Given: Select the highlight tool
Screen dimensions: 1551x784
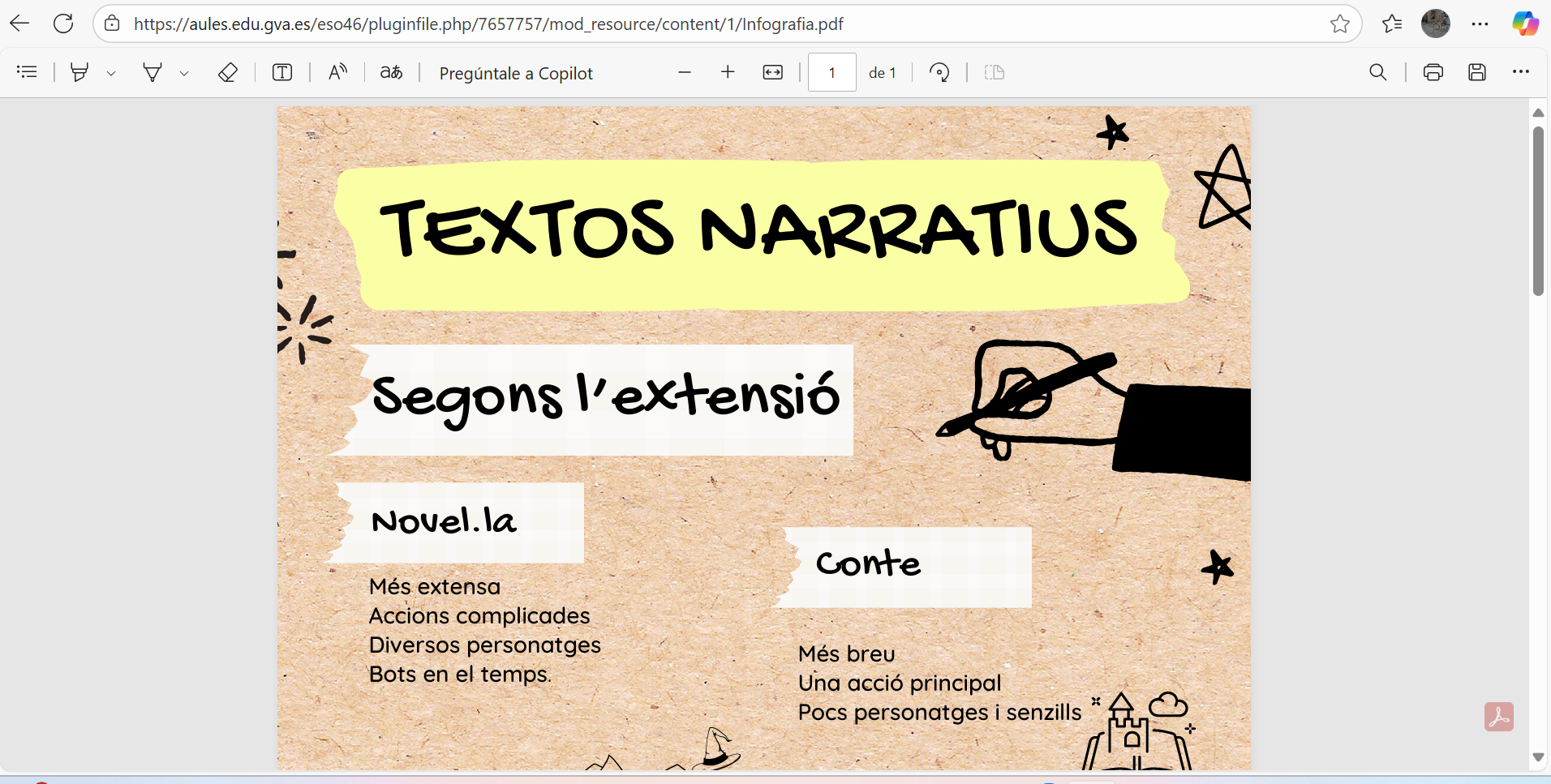Looking at the screenshot, I should [79, 72].
